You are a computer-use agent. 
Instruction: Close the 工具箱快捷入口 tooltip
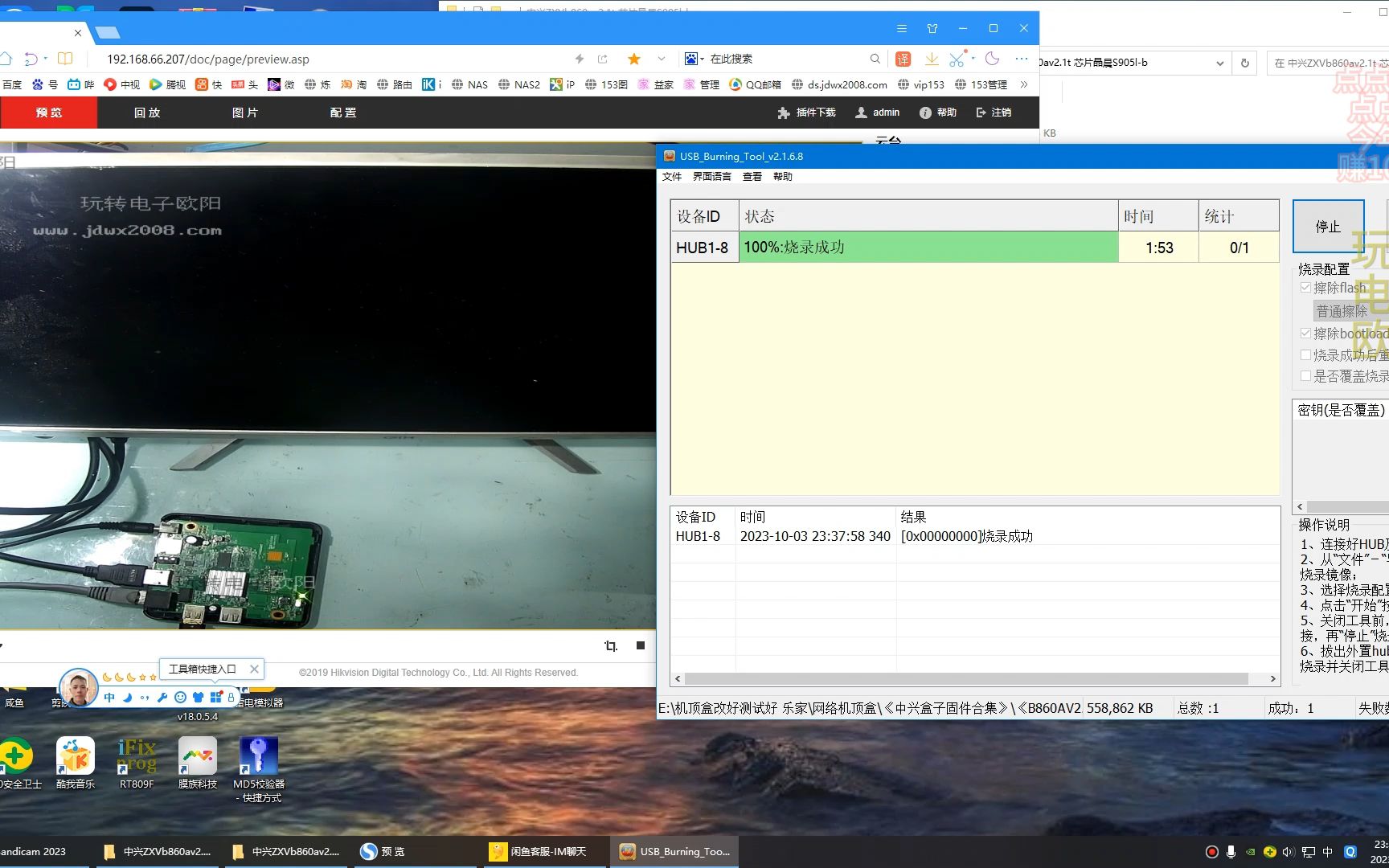click(254, 669)
